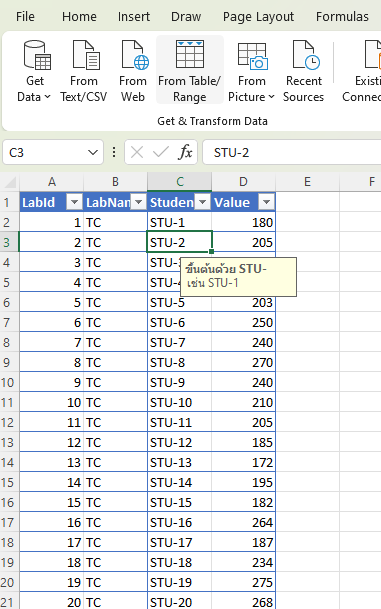This screenshot has height=609, width=381.
Task: Expand the Name Box dropdown
Action: (93, 152)
